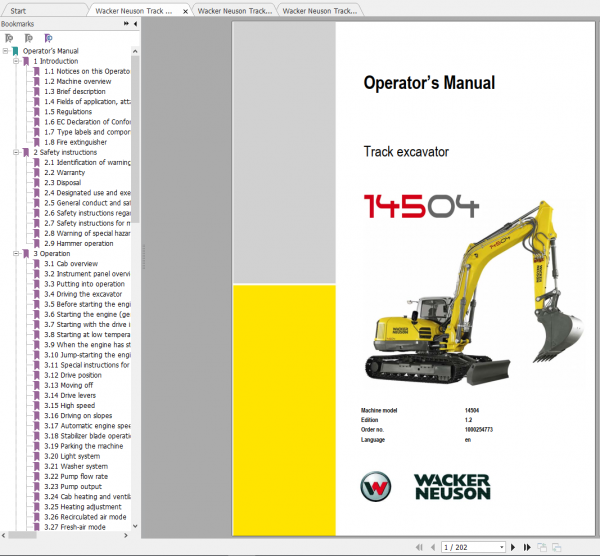The height and width of the screenshot is (556, 600).
Task: Open bookmark 2.4 Designated use
Action: (x=87, y=193)
